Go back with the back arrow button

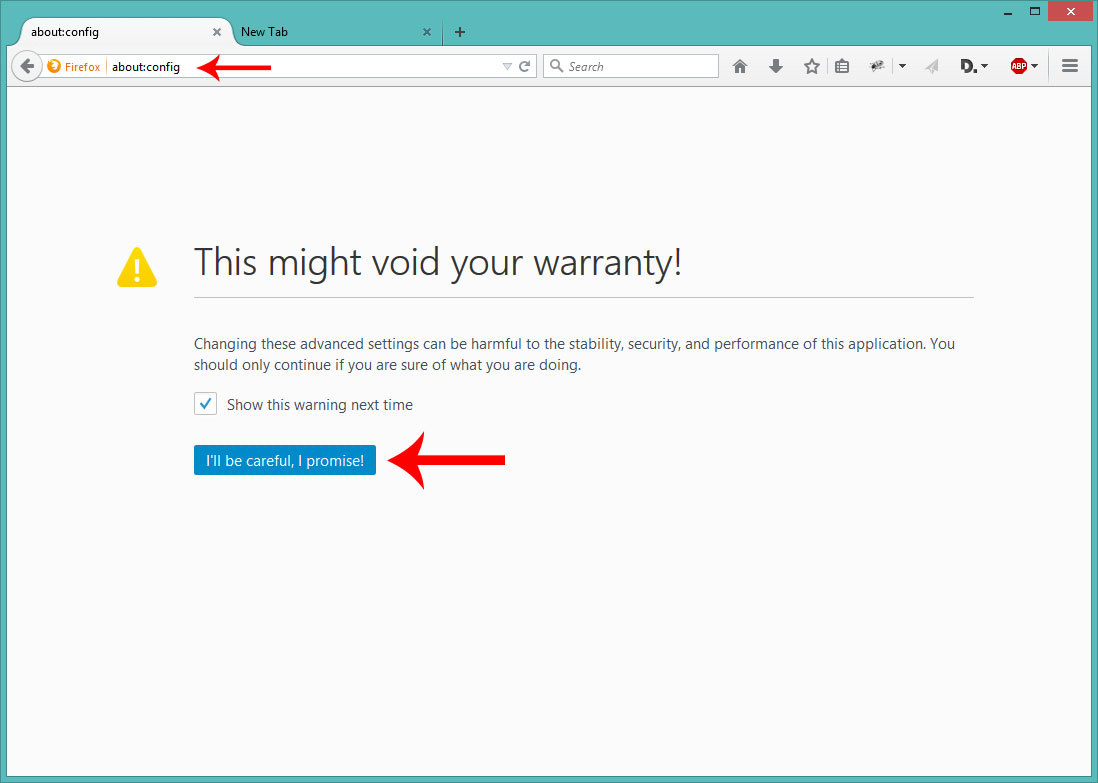(x=27, y=67)
